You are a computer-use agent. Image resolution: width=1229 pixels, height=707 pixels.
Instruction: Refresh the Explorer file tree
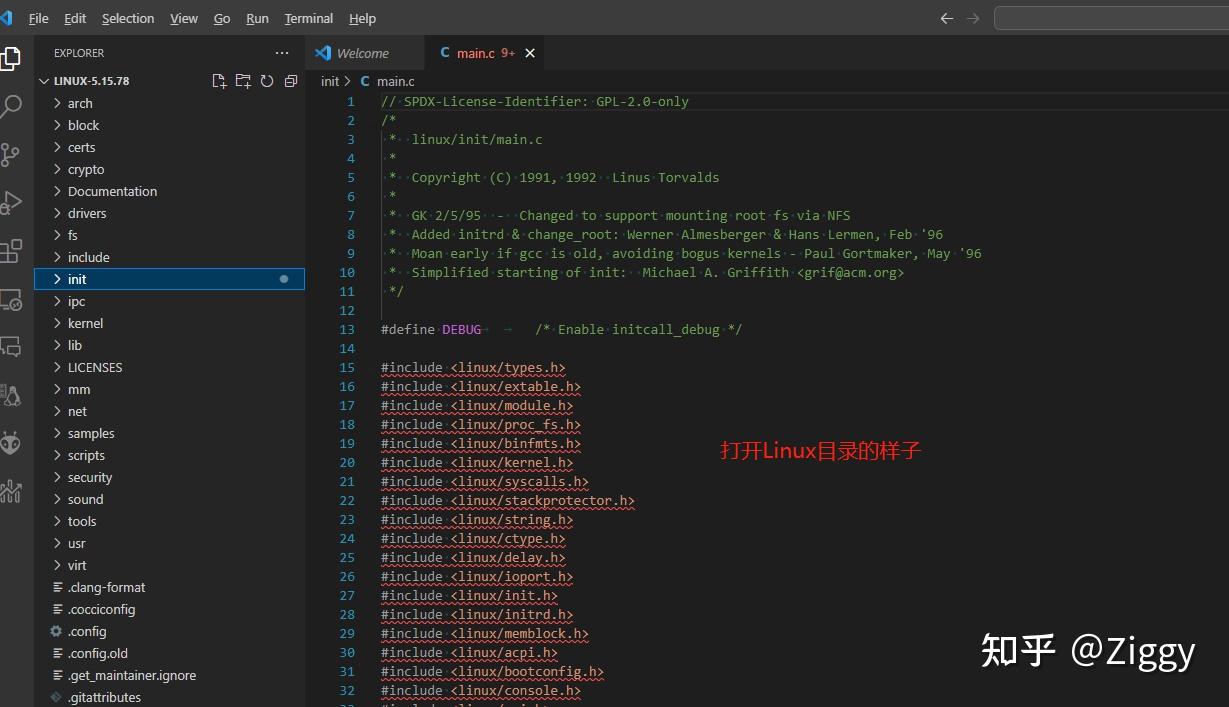point(267,81)
